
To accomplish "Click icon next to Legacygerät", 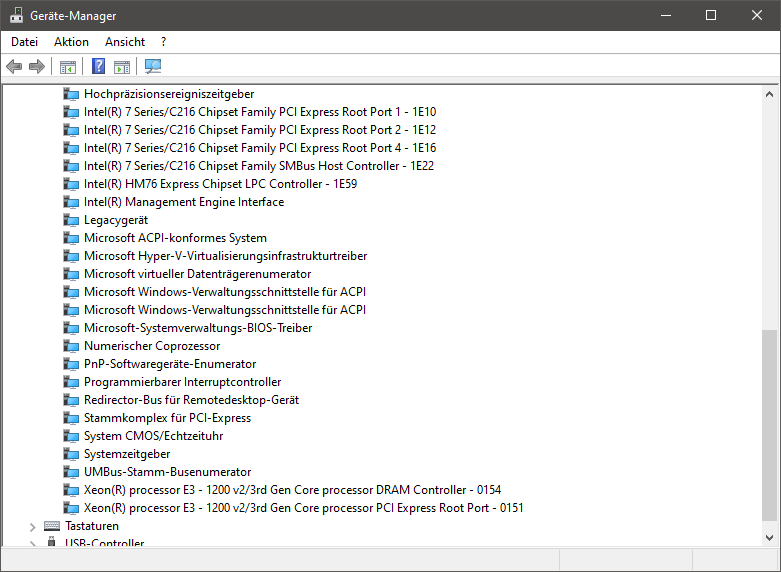I will pyautogui.click(x=71, y=220).
